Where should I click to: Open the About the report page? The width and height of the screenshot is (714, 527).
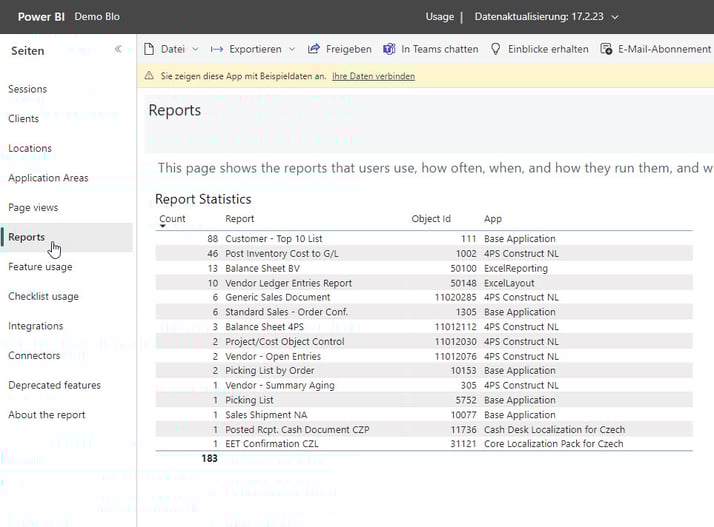(x=46, y=414)
